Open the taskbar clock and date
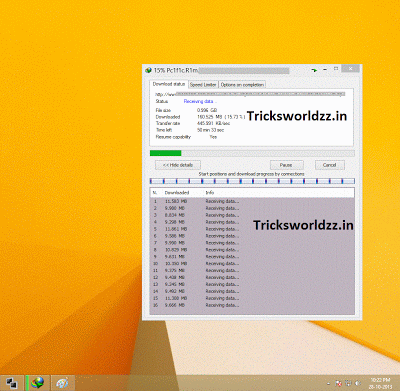 click(x=380, y=383)
